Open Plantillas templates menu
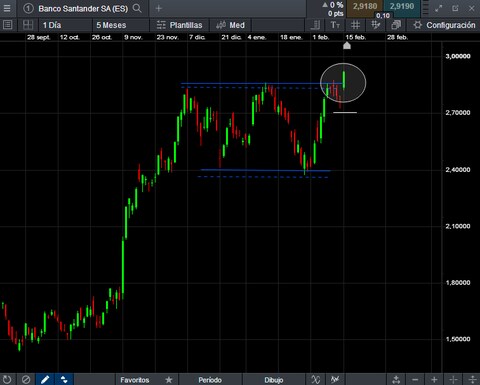480x385 pixels. click(179, 25)
